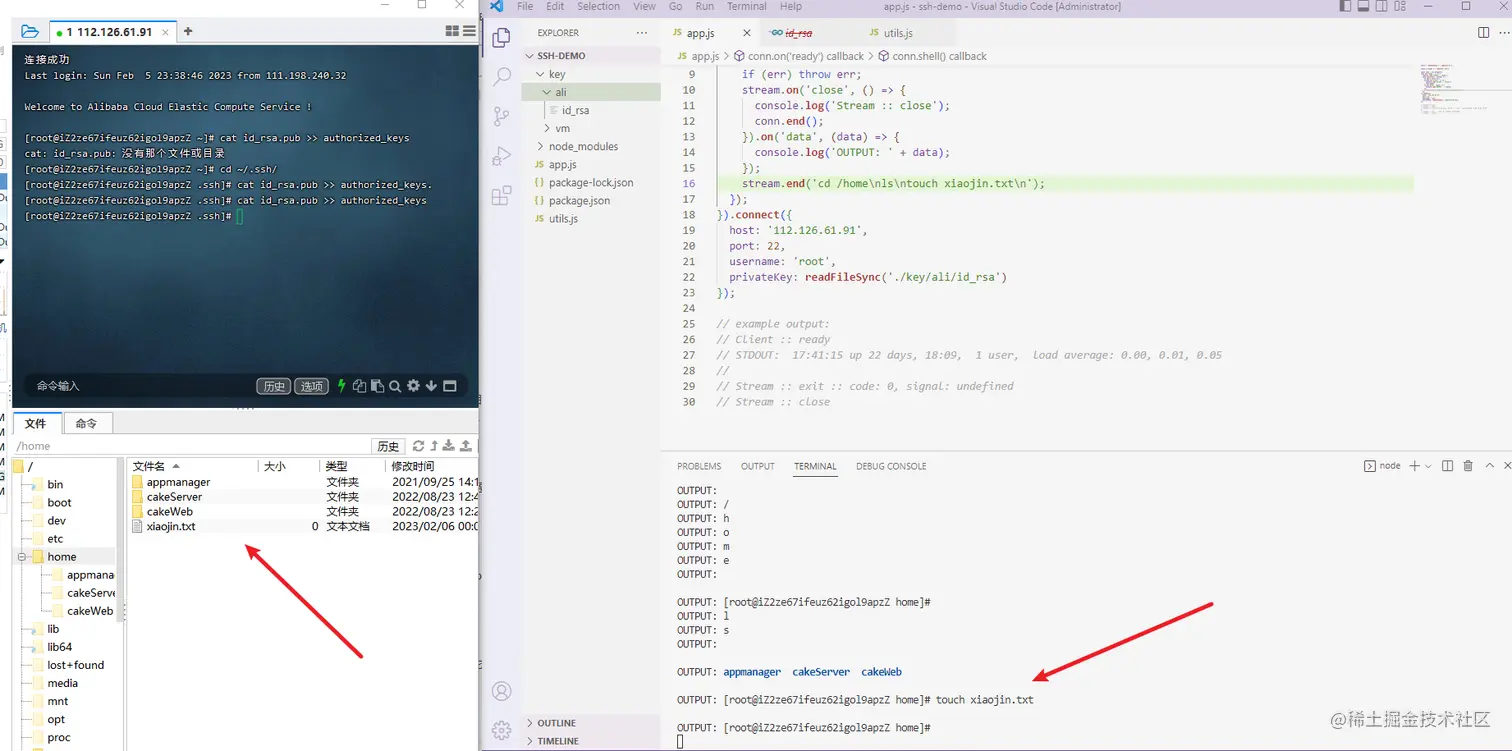Expand the vm folder in Explorer
This screenshot has height=751, width=1512.
tap(547, 128)
